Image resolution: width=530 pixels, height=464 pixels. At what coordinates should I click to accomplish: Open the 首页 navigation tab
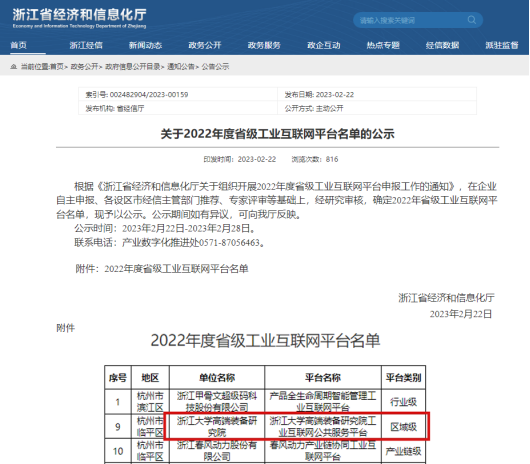click(19, 45)
